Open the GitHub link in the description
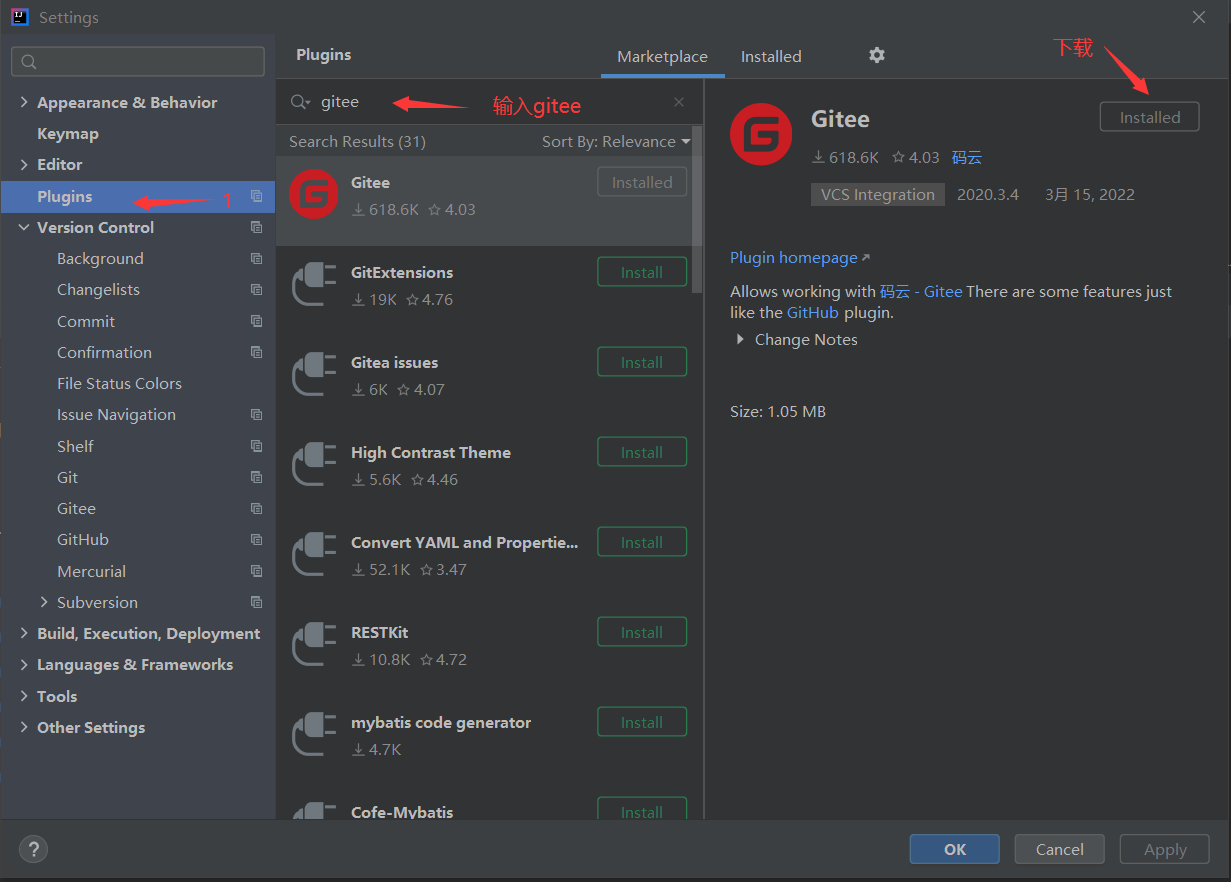Image resolution: width=1231 pixels, height=882 pixels. (x=813, y=312)
